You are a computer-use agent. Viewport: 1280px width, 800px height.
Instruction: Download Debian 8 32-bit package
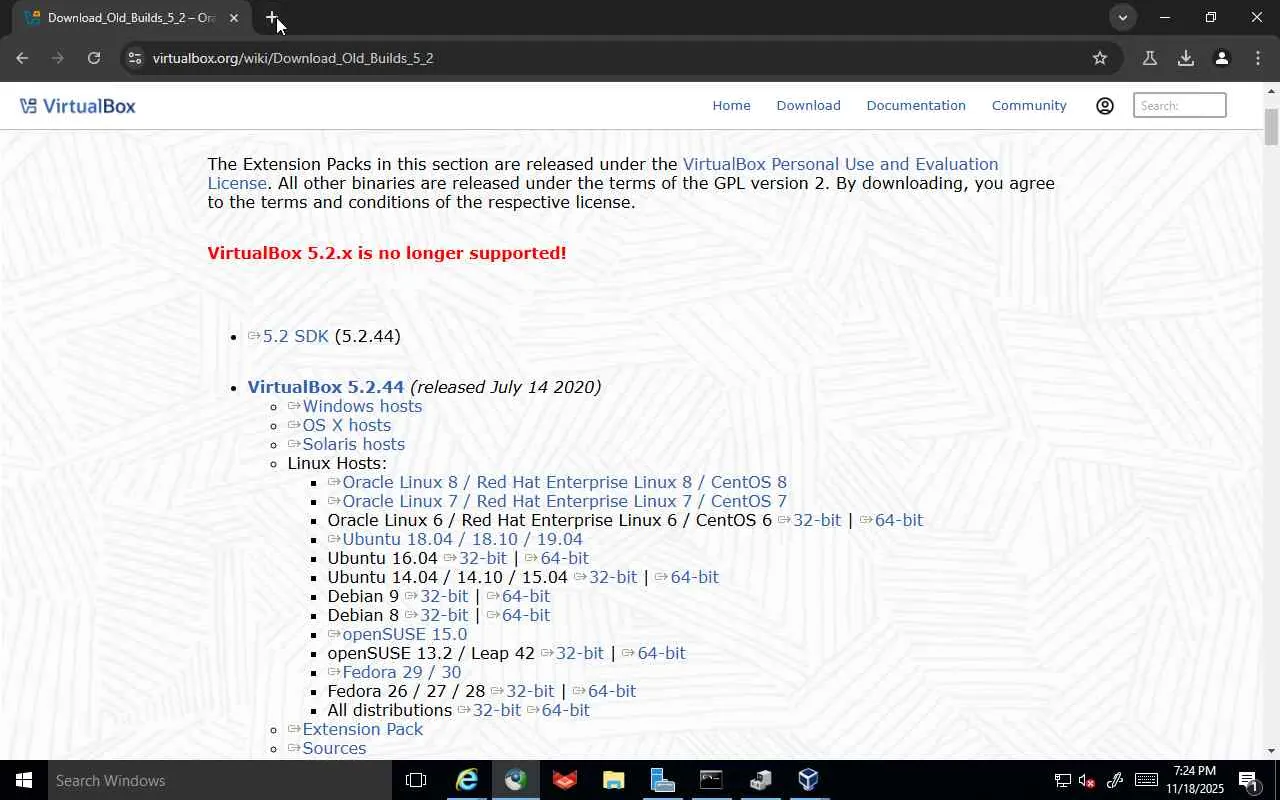(x=436, y=615)
